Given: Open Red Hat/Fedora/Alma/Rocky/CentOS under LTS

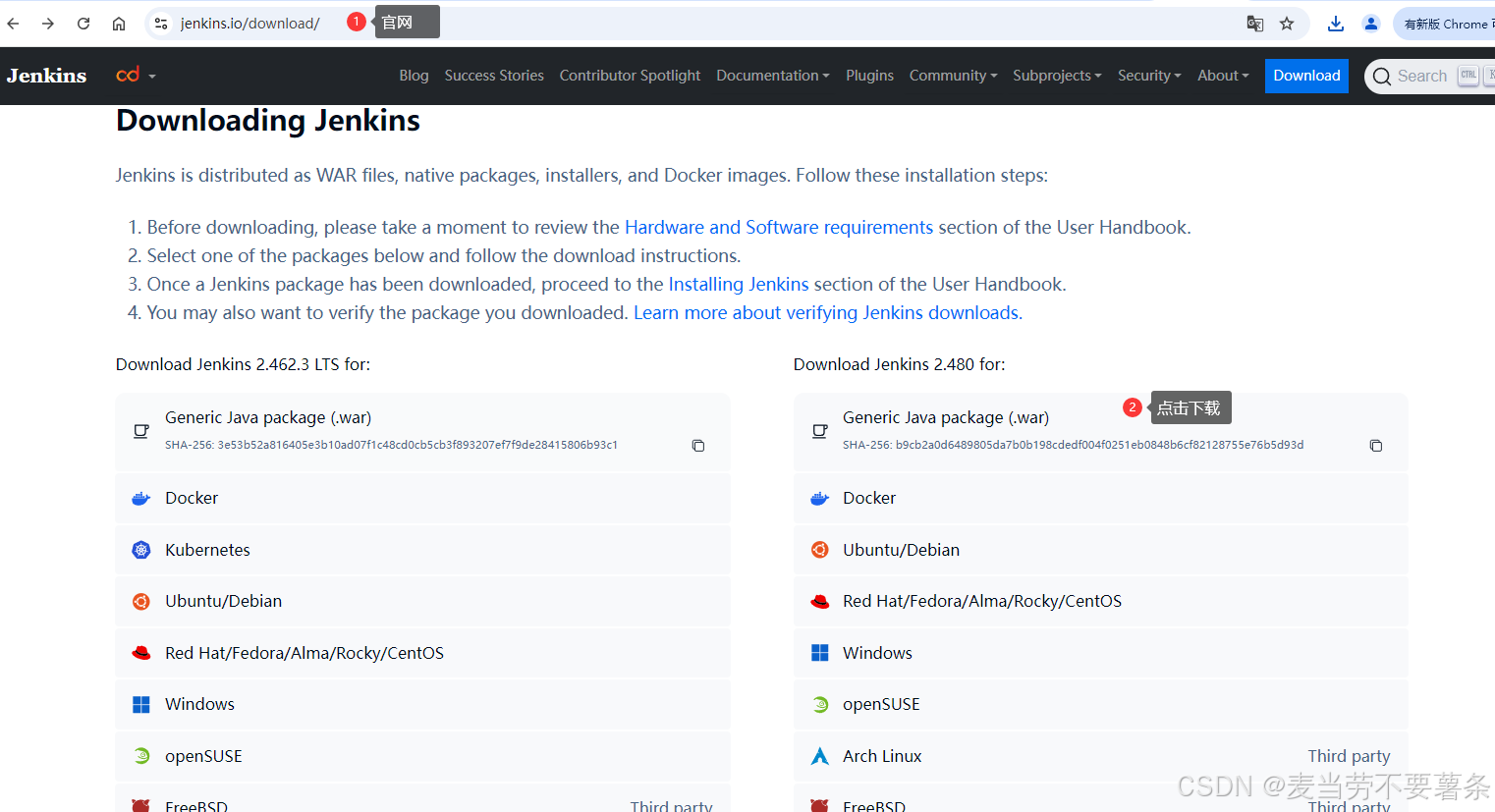Looking at the screenshot, I should pos(422,653).
